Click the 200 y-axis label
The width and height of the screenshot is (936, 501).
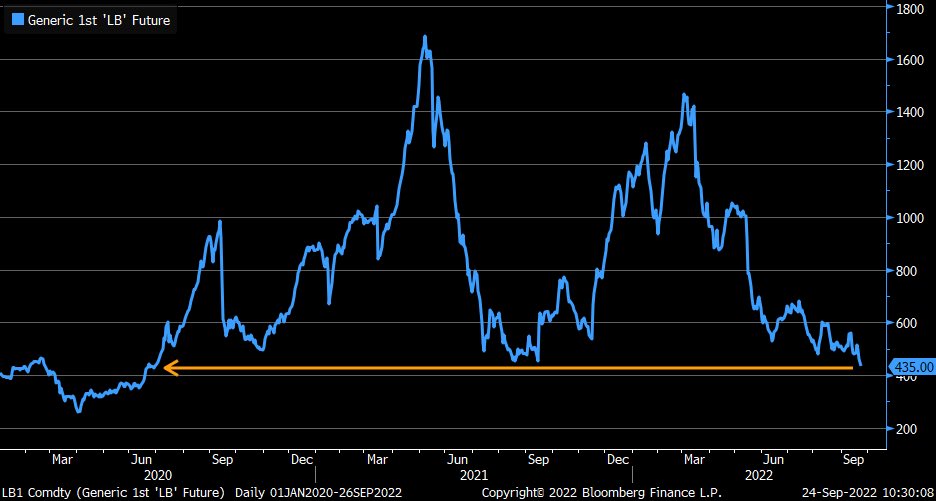[905, 429]
